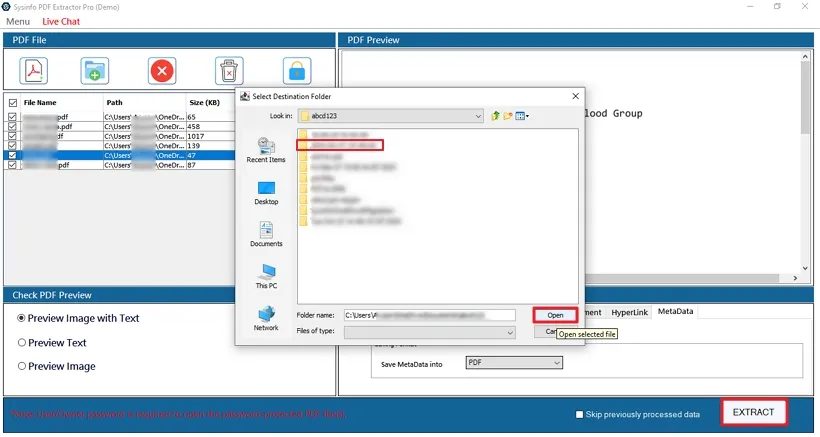Go up one folder level in dialog

pos(495,116)
